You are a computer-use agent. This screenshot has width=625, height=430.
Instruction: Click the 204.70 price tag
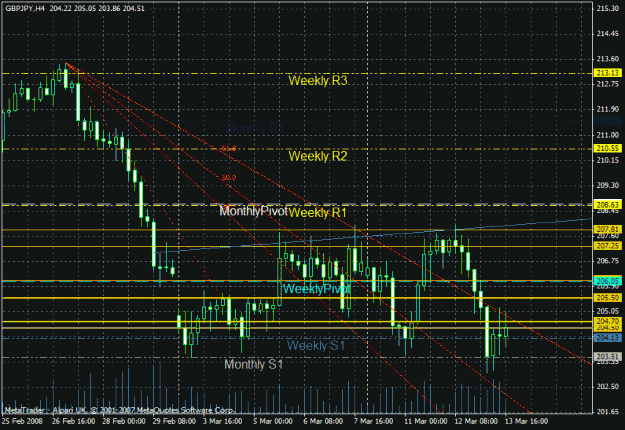coord(607,321)
